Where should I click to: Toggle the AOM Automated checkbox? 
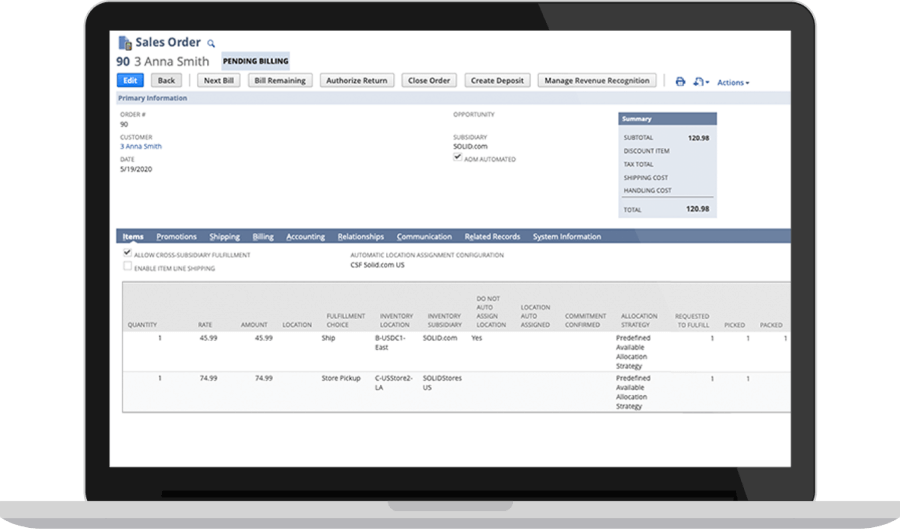pyautogui.click(x=457, y=157)
